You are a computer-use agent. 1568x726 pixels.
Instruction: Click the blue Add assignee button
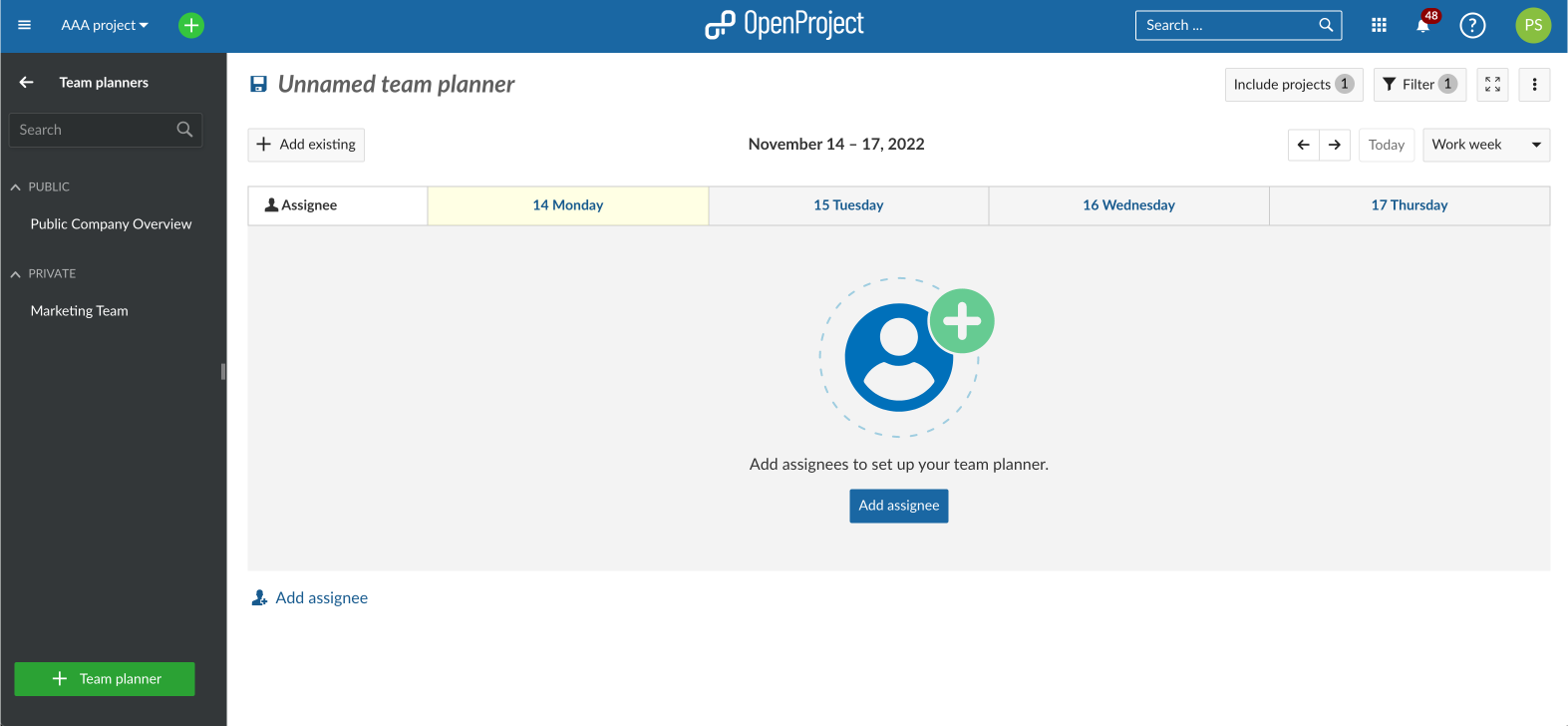click(898, 506)
